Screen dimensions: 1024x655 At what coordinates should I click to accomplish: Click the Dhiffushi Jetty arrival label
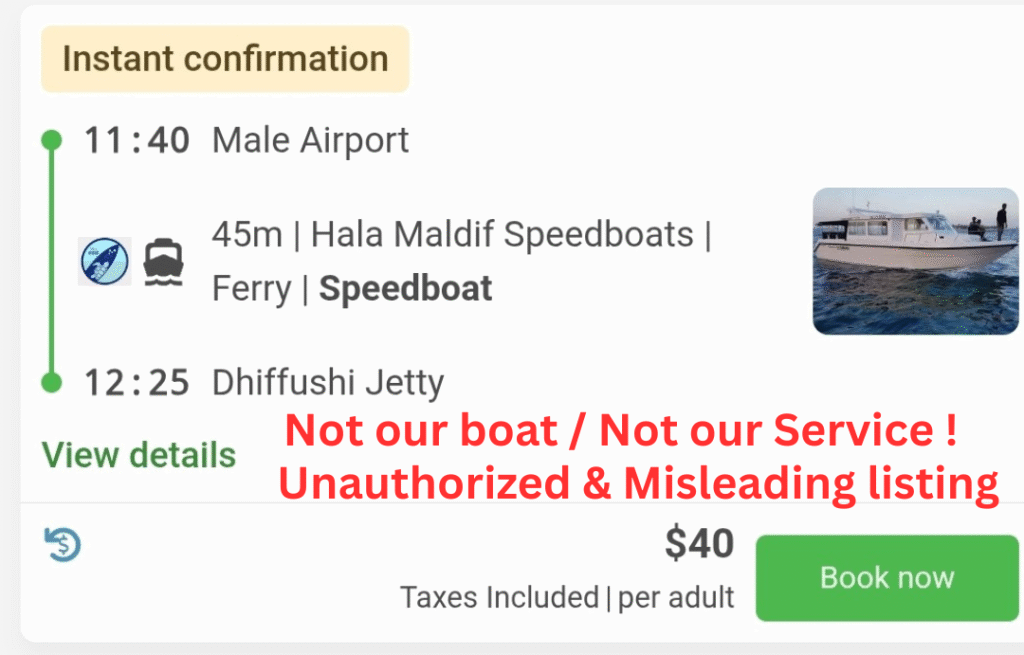[328, 383]
